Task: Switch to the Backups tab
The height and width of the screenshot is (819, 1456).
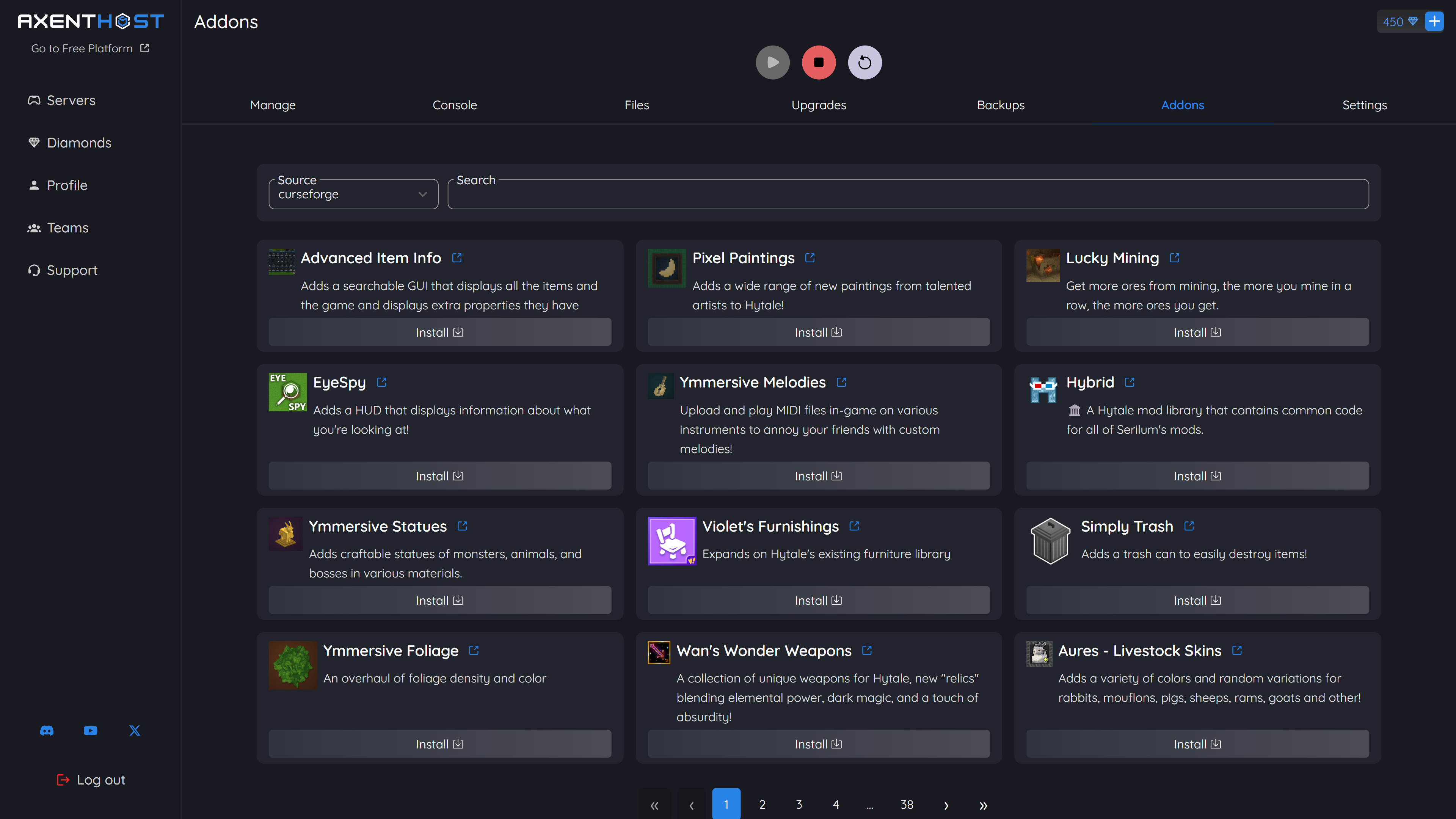Action: pyautogui.click(x=1001, y=105)
